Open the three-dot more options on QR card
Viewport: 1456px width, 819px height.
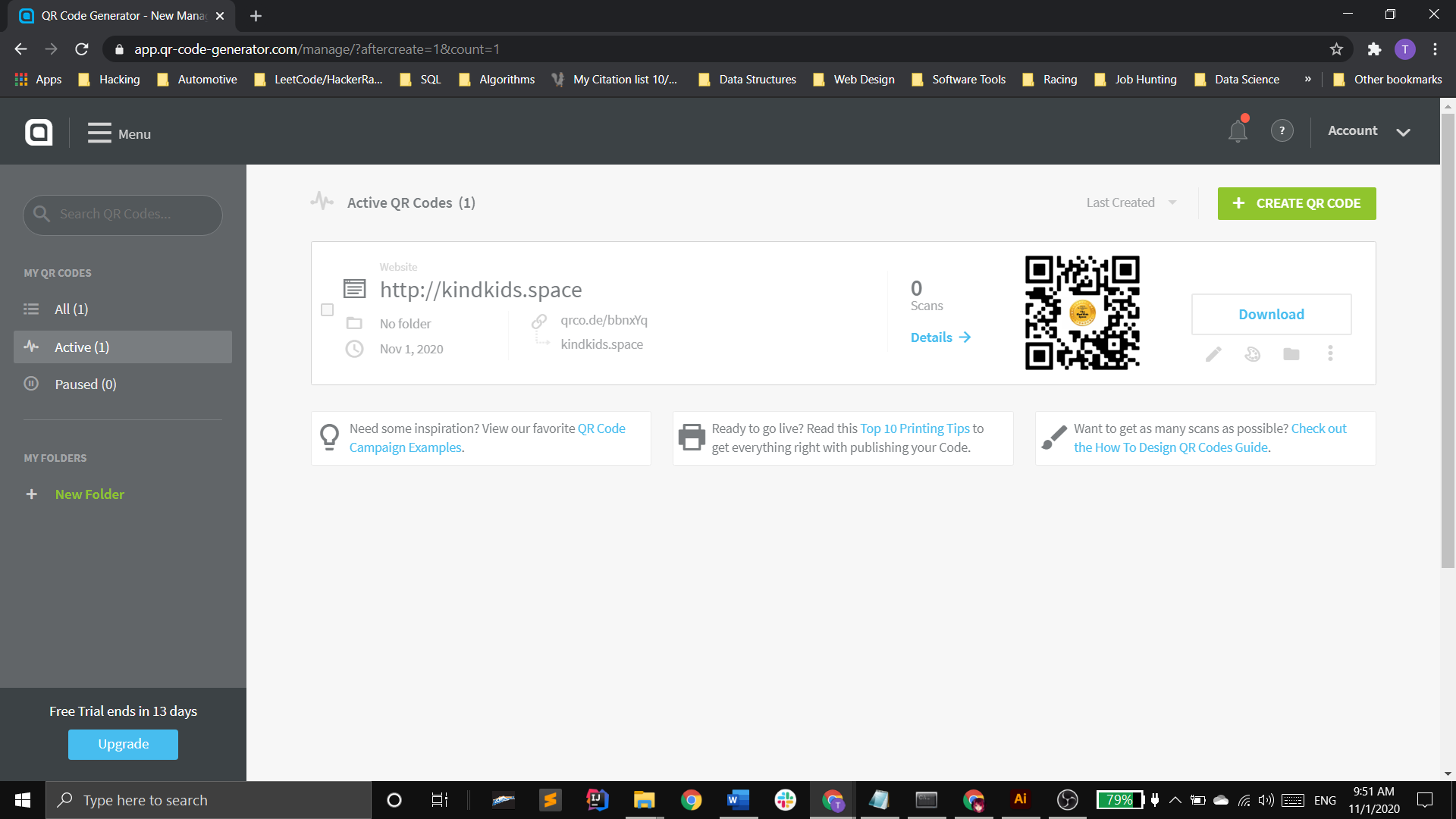(1330, 353)
